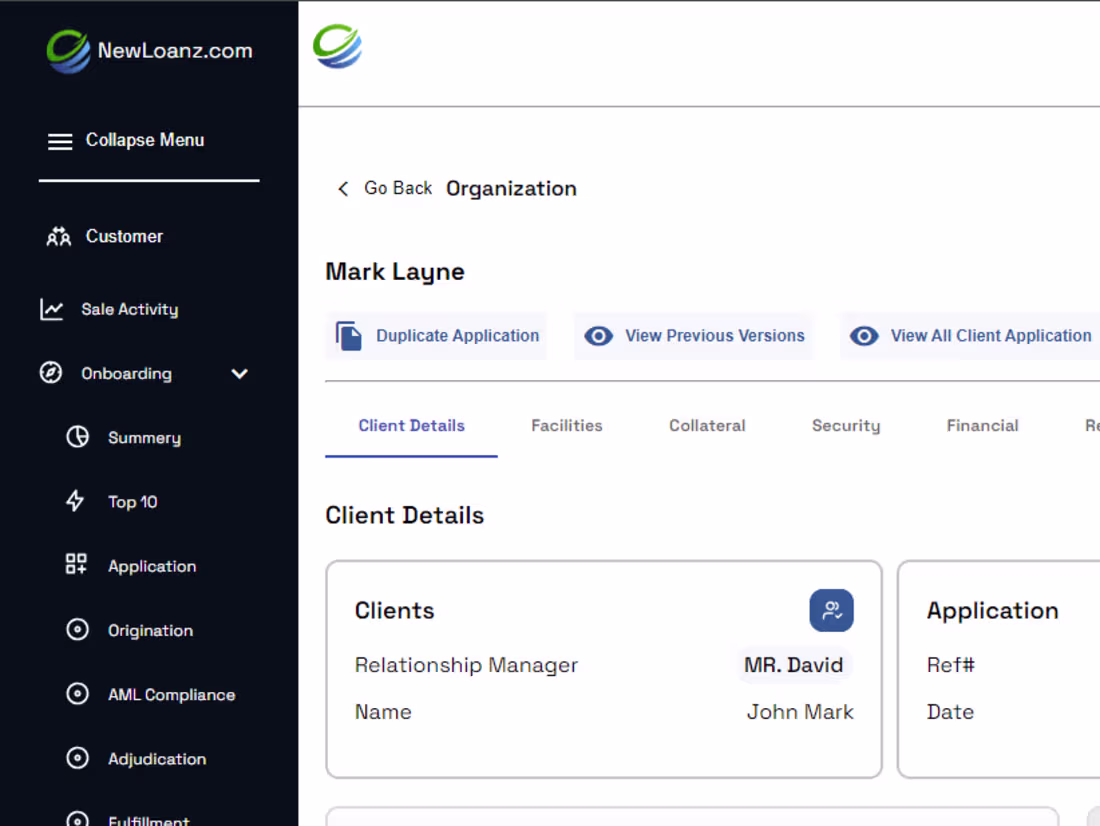
Task: Click View All Client Application button
Action: tap(970, 336)
